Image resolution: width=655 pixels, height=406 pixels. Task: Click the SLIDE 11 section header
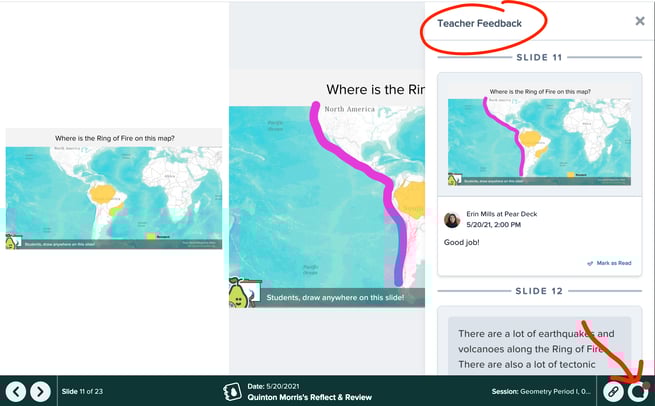coord(539,57)
